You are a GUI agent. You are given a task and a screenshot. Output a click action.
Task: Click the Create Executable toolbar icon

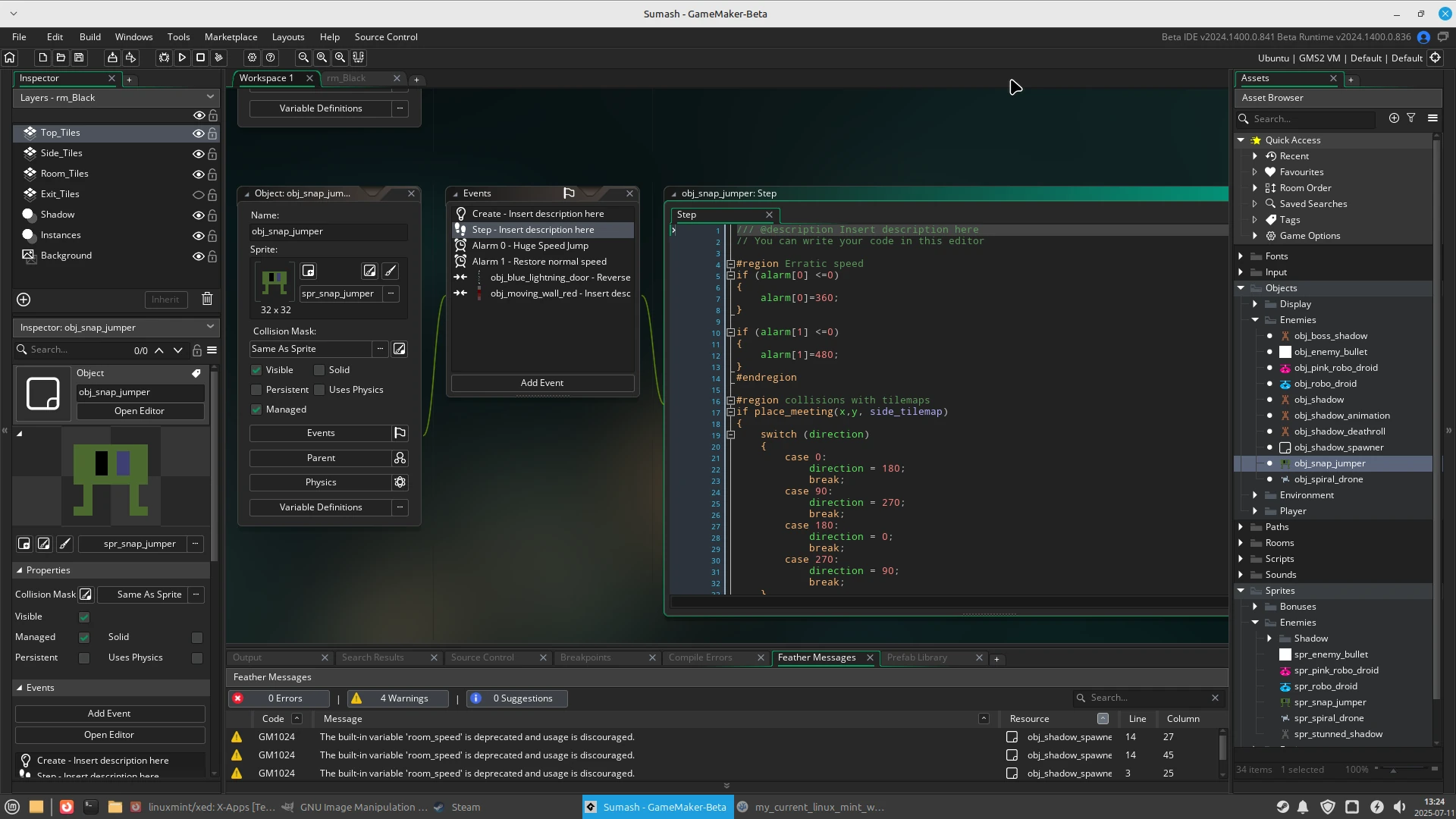[x=130, y=58]
